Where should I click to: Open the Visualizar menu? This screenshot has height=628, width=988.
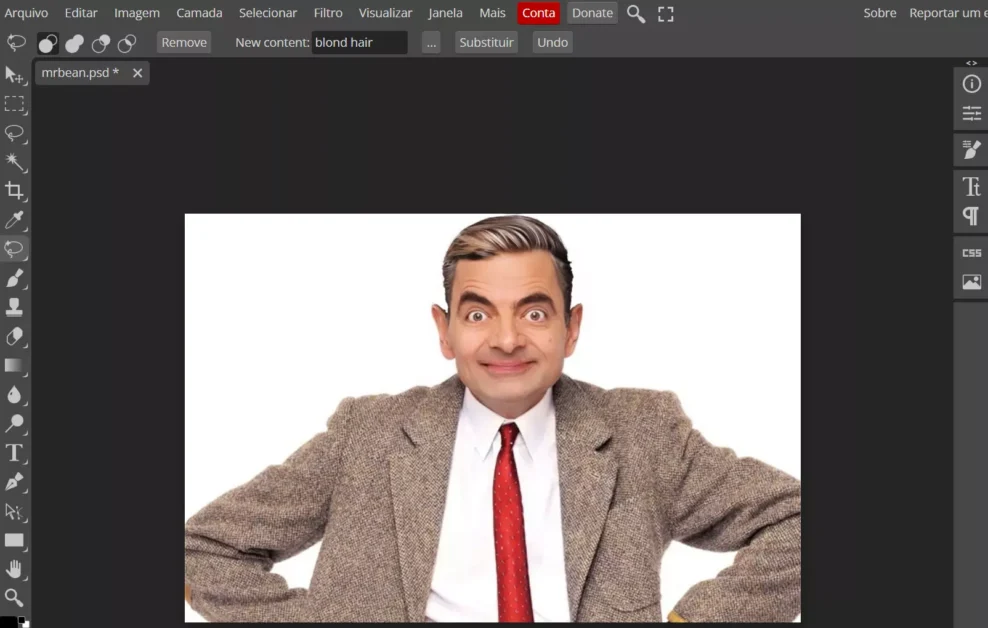tap(385, 13)
